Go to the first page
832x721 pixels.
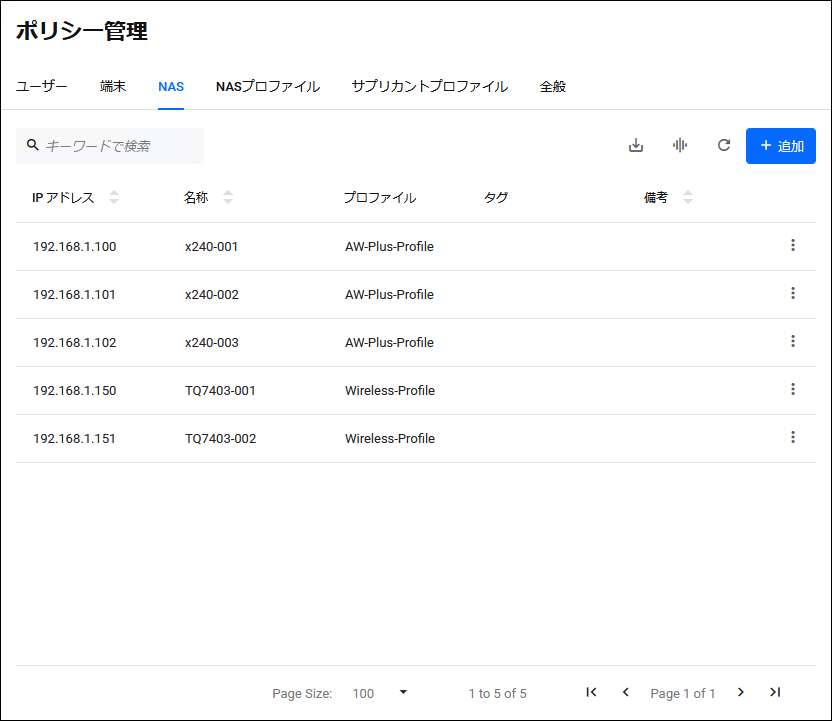[591, 692]
